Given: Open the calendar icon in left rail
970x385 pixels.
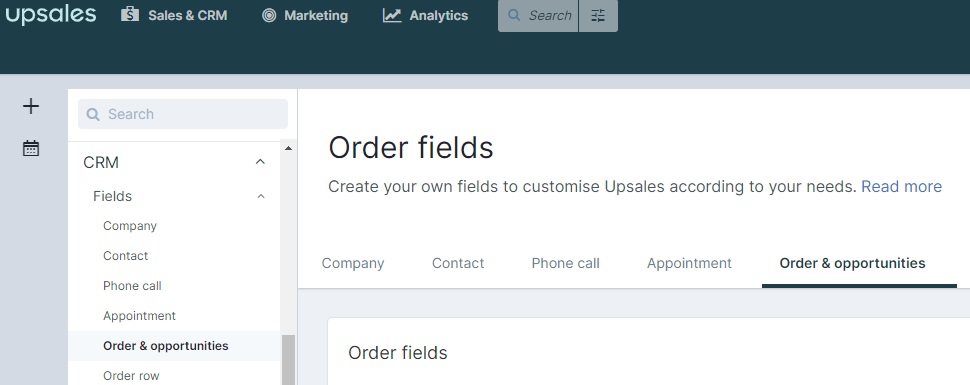Looking at the screenshot, I should pos(30,148).
